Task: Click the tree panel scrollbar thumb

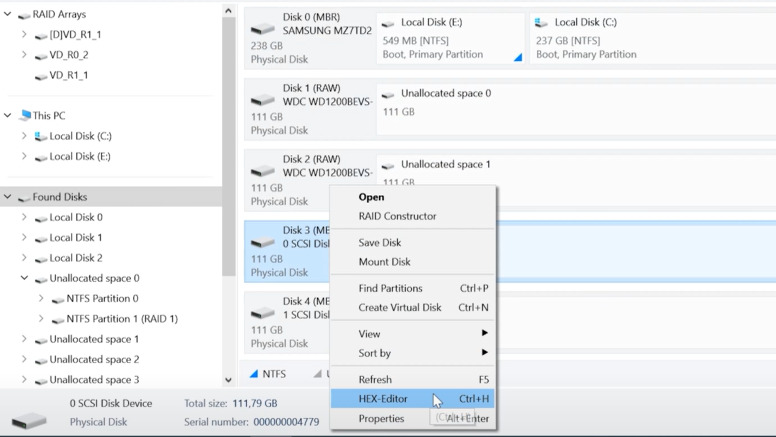Action: [228, 146]
